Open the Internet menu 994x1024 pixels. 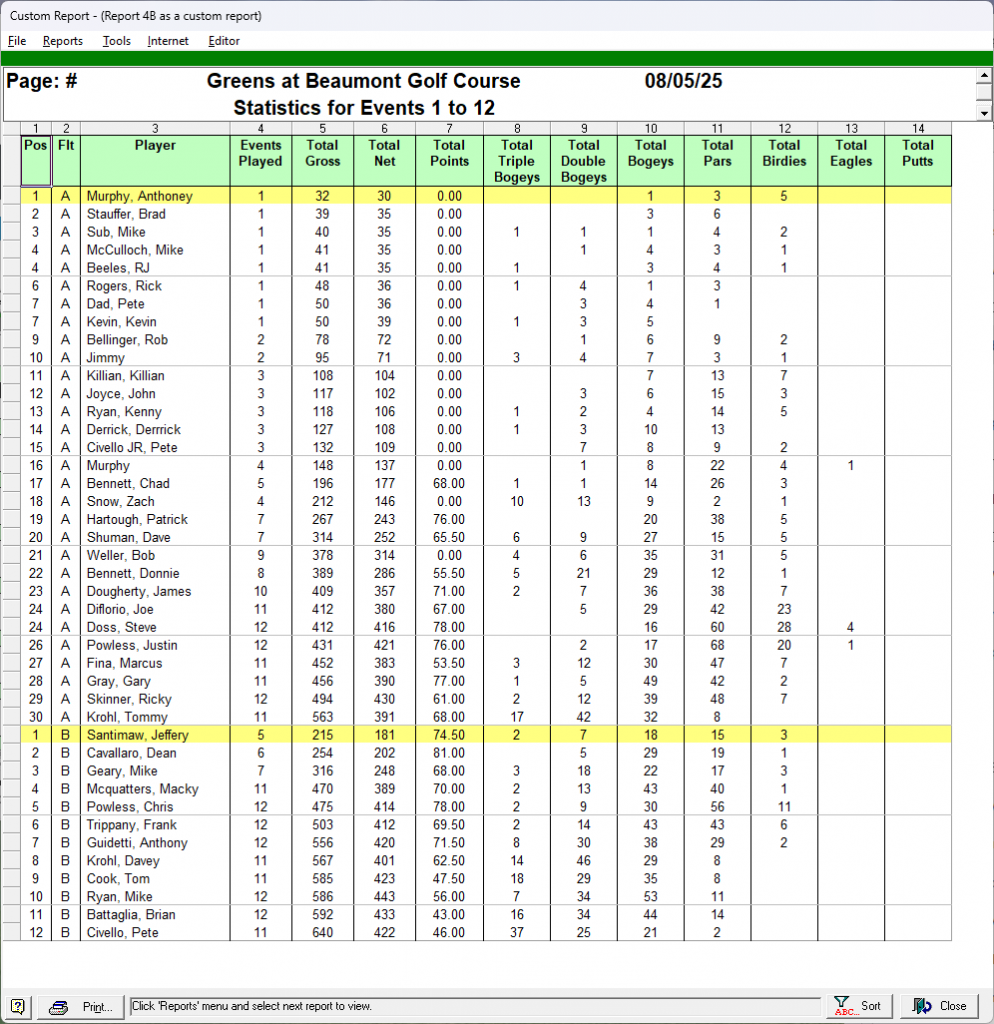pos(167,41)
